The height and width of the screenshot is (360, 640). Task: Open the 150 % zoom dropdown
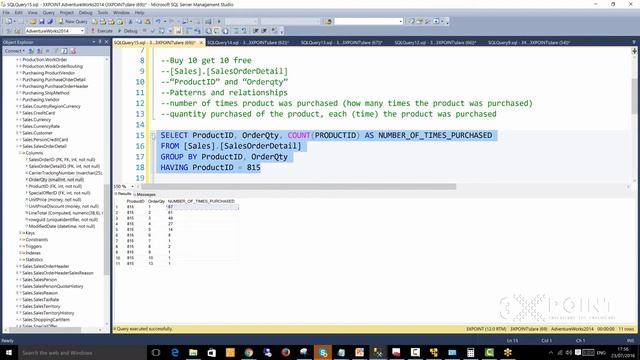click(132, 187)
